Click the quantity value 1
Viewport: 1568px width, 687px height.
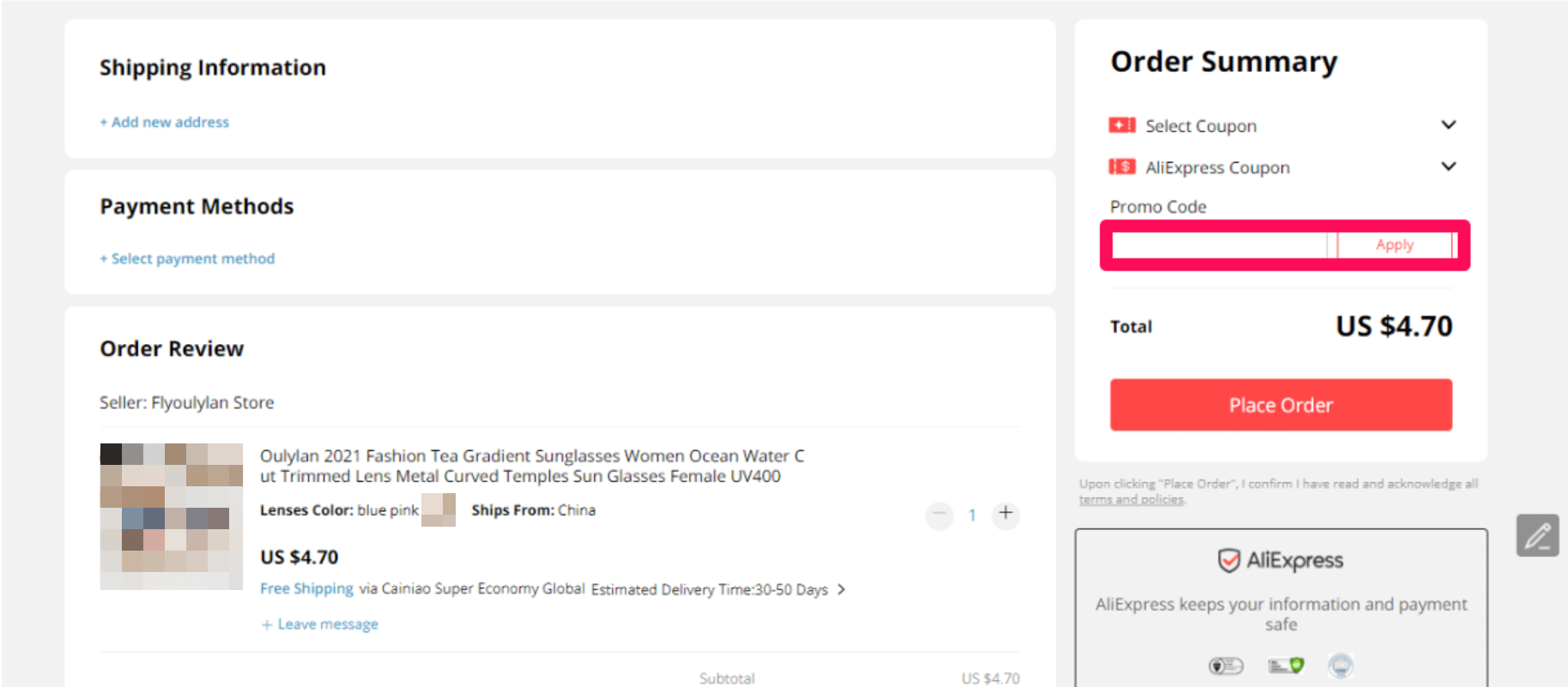pyautogui.click(x=972, y=515)
